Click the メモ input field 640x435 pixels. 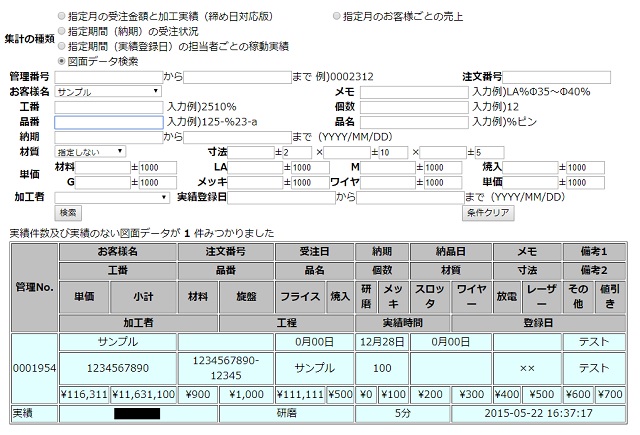[414, 92]
